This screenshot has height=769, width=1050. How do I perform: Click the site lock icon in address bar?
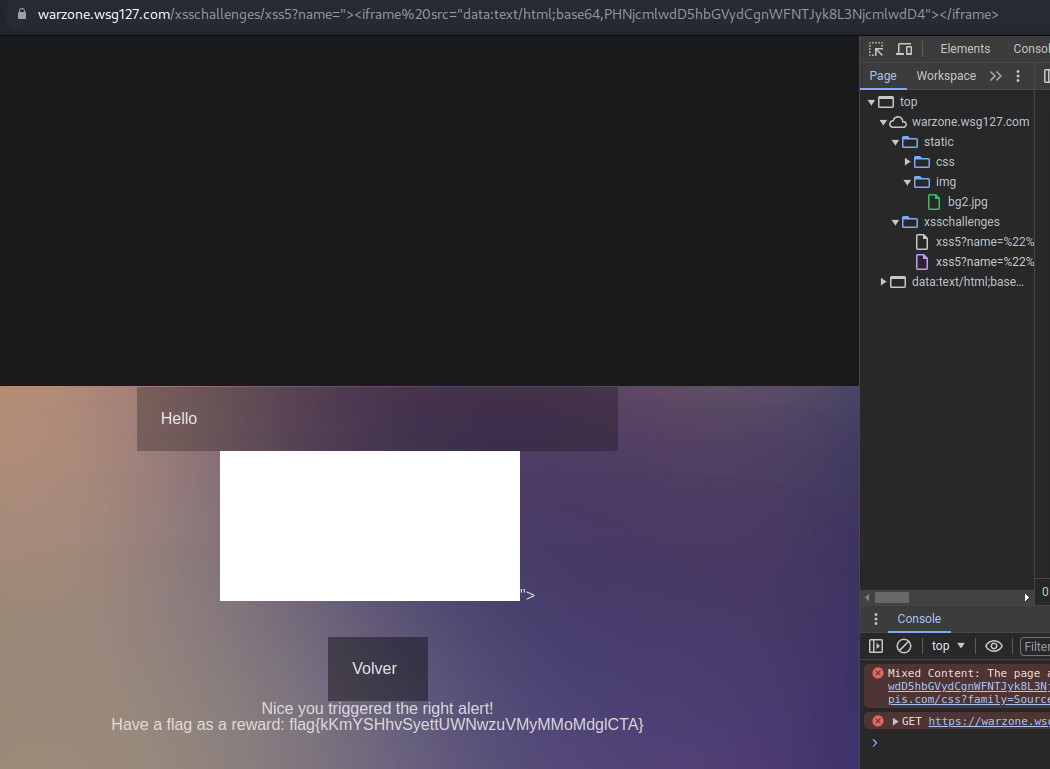[22, 15]
